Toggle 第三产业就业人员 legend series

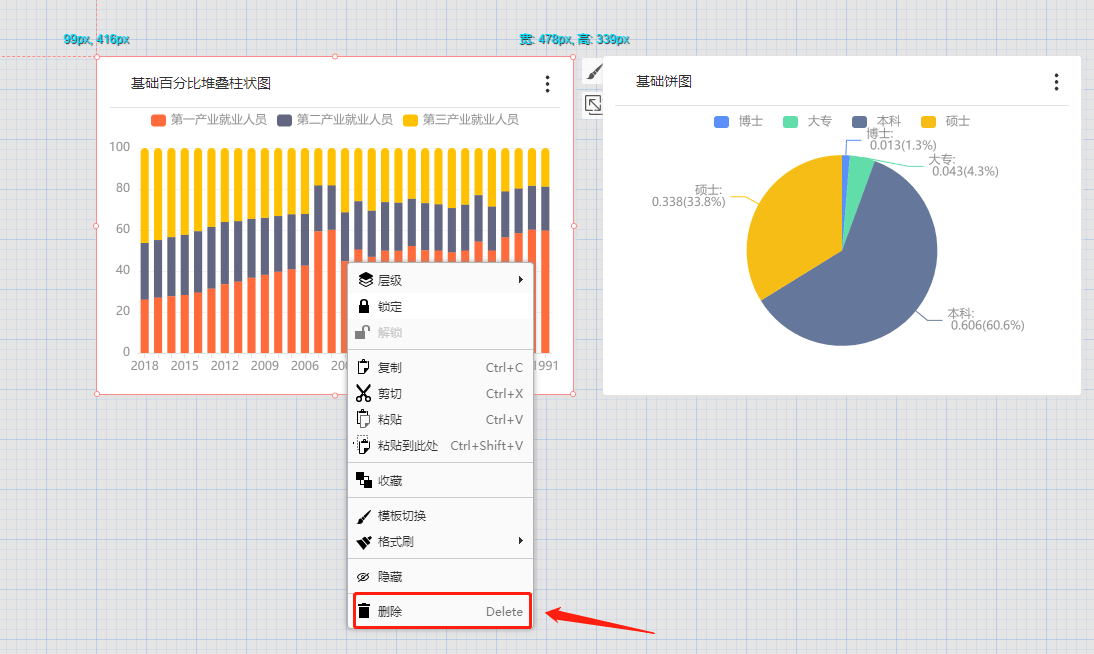point(461,120)
